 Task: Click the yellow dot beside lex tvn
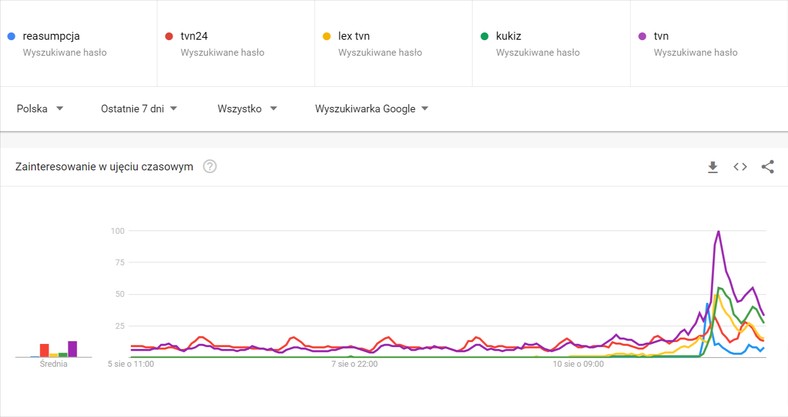327,36
